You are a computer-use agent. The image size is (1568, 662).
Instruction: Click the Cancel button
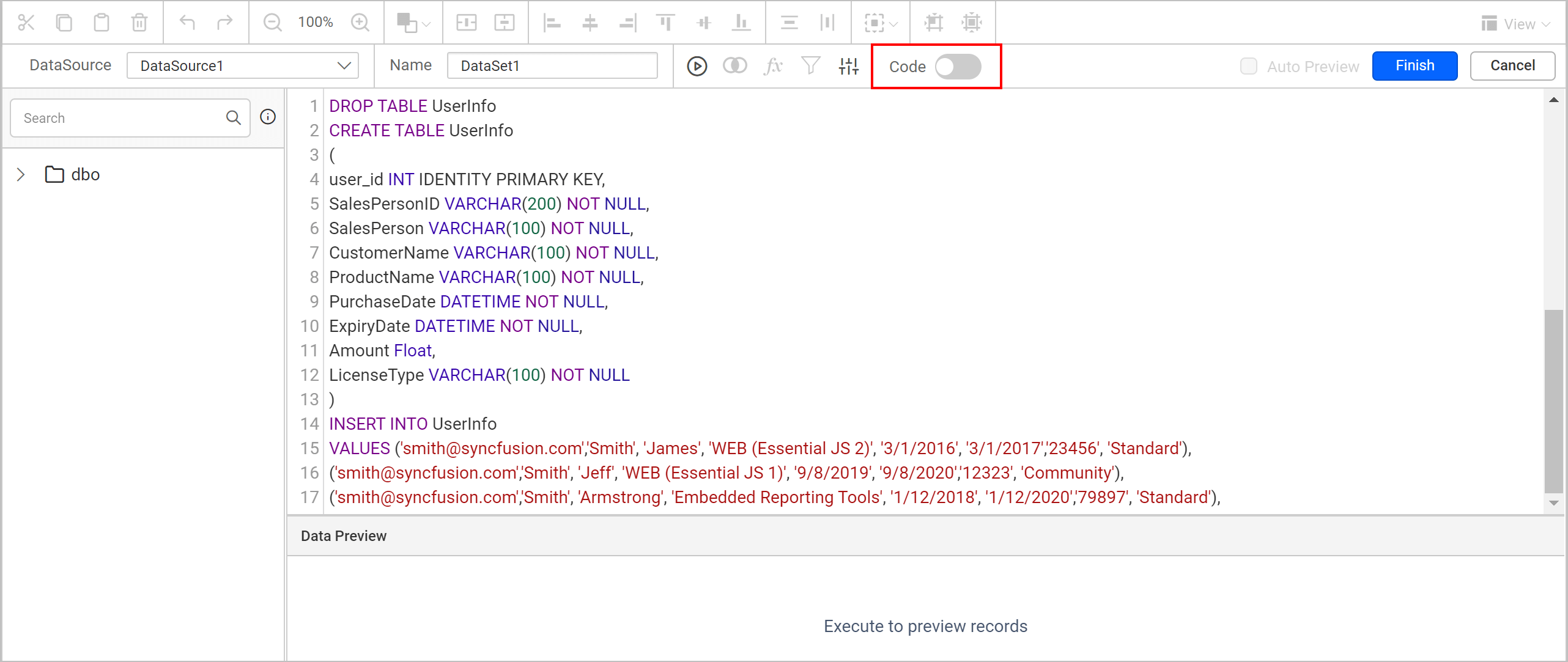pos(1512,65)
